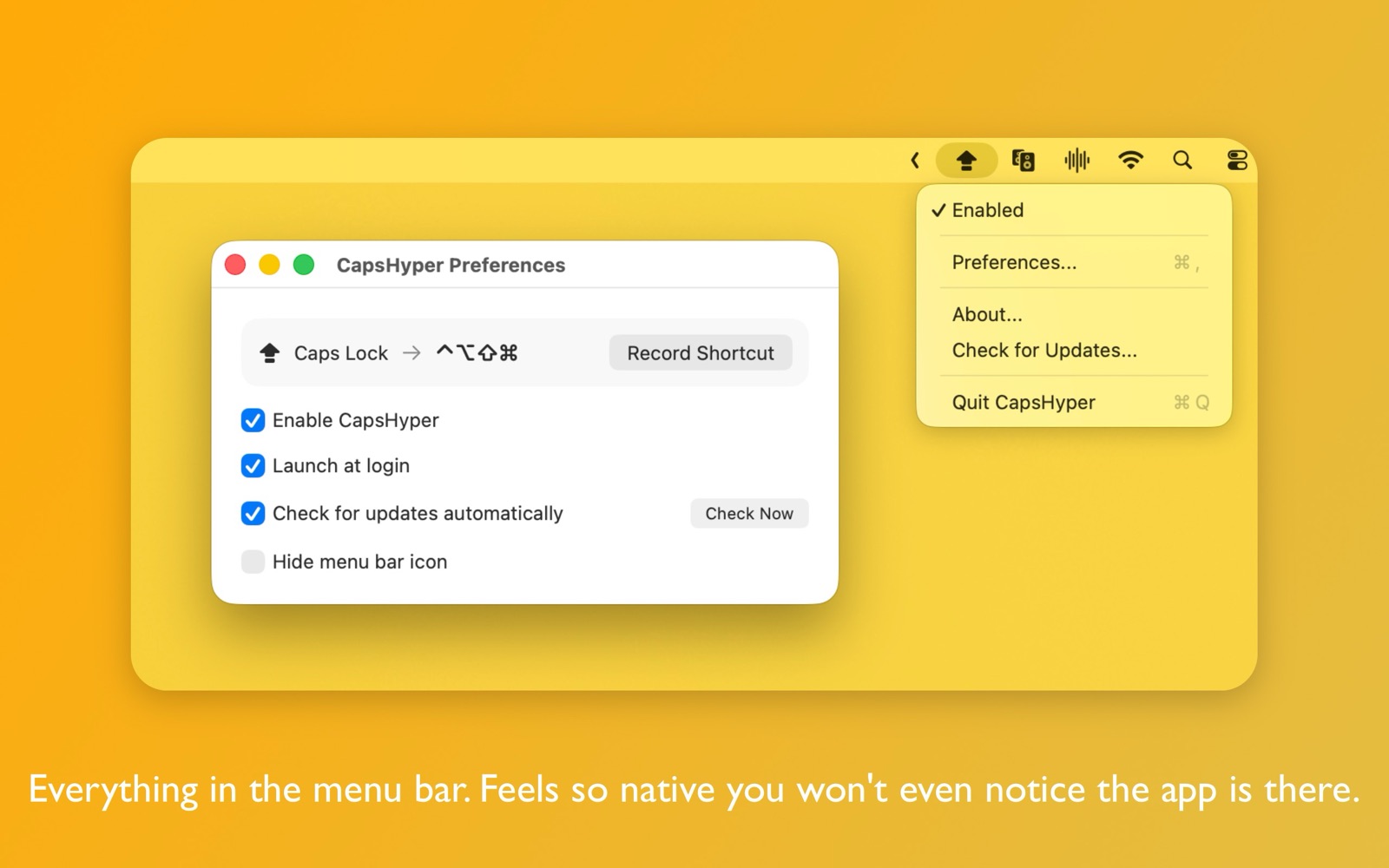The image size is (1389, 868).
Task: Open the input source menu bar icon
Action: point(1024,161)
